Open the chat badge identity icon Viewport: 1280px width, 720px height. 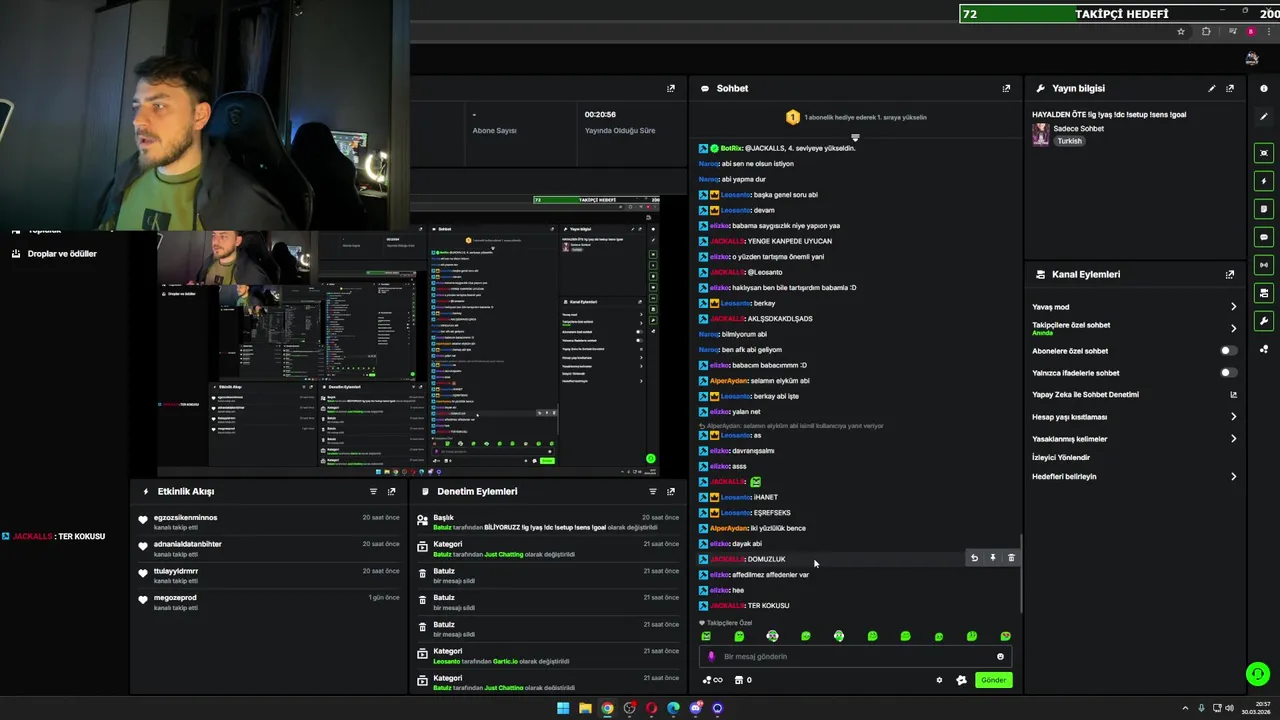[x=961, y=680]
